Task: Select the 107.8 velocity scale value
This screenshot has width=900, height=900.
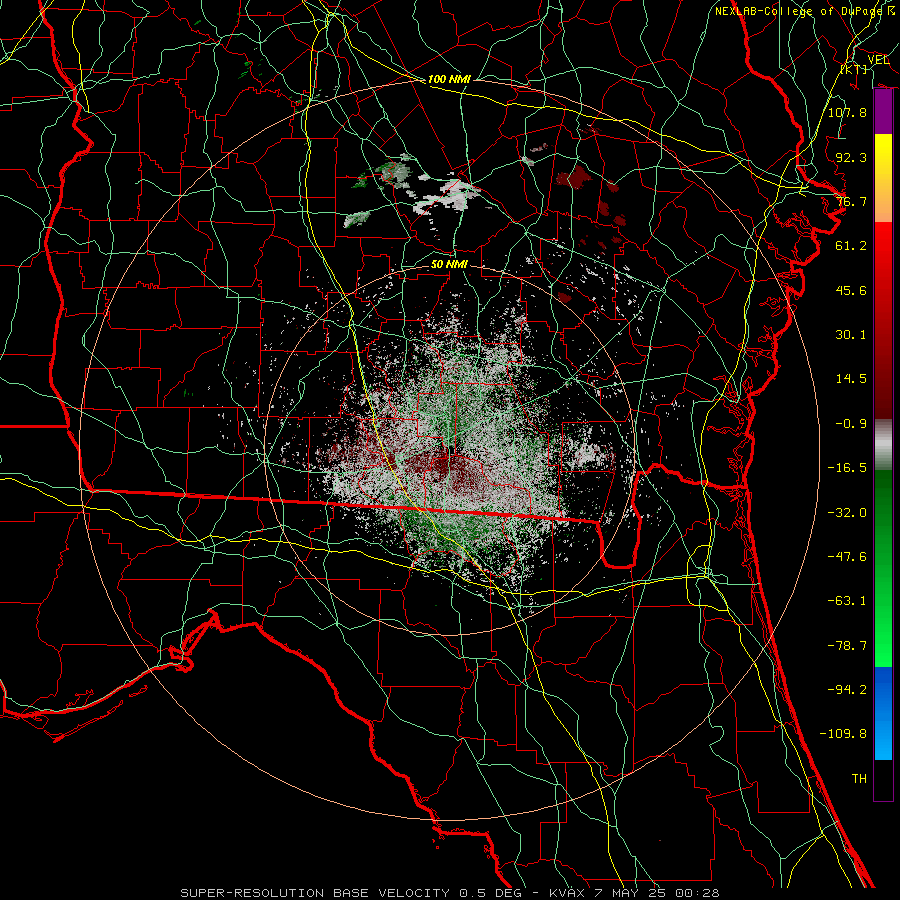Action: click(847, 112)
